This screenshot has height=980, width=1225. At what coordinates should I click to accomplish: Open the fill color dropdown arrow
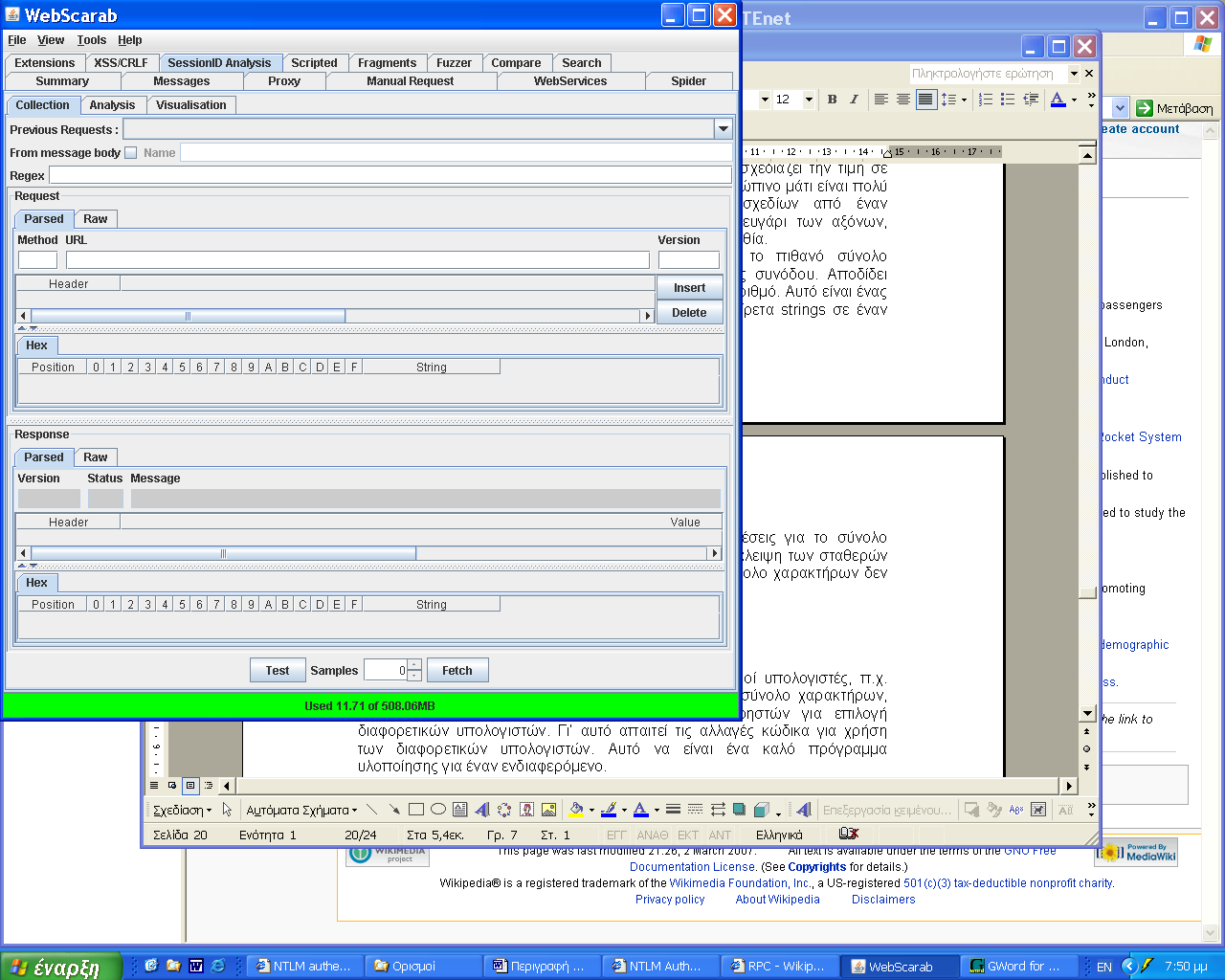click(x=591, y=810)
